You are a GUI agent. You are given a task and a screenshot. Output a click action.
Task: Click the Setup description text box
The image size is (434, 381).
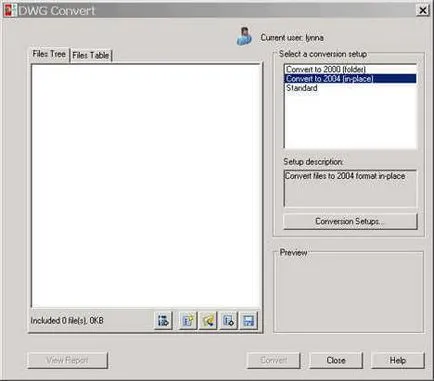350,189
